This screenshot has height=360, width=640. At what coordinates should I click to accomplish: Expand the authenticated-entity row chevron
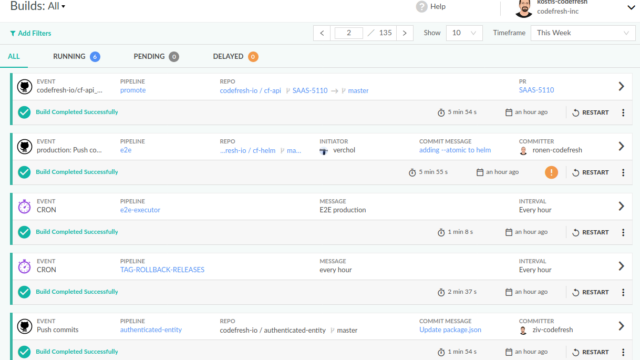(x=621, y=326)
